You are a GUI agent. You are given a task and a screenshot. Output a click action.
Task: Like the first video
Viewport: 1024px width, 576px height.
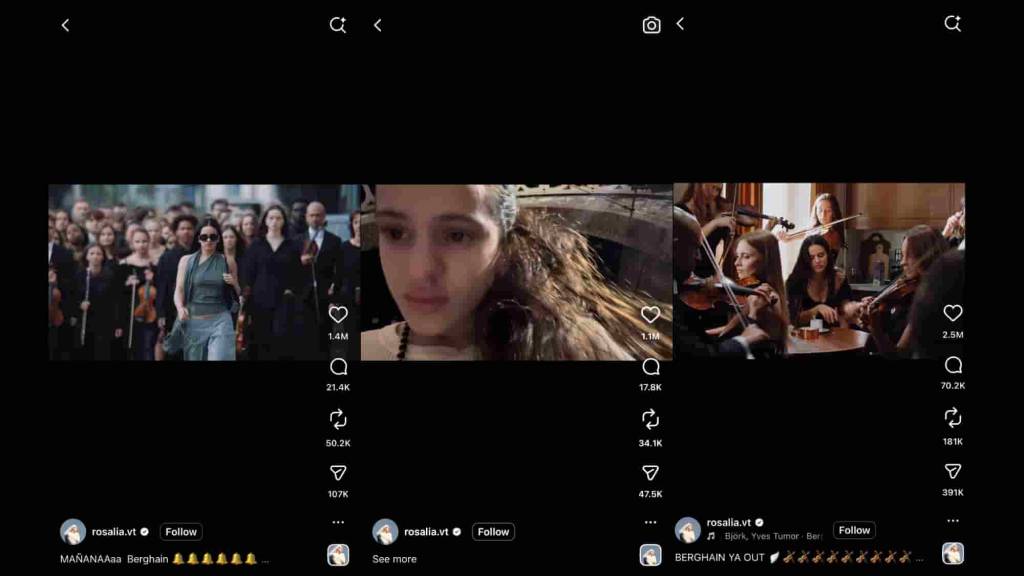338,312
